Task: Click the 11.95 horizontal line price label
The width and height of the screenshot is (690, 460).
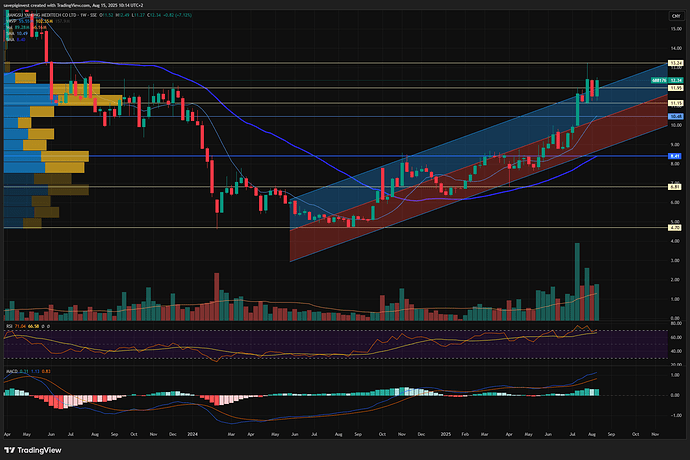Action: 675,88
